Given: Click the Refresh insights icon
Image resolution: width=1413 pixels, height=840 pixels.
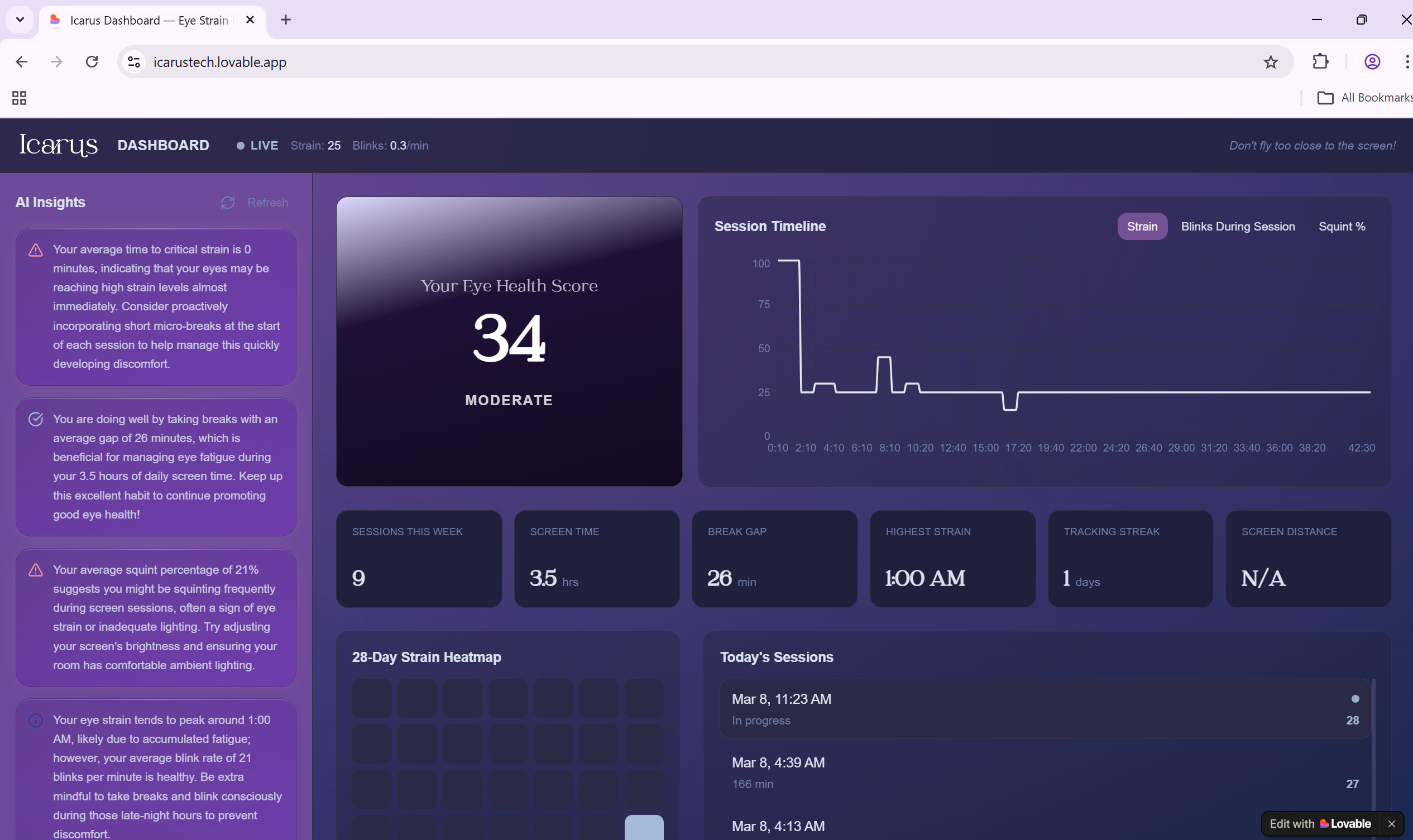Looking at the screenshot, I should pos(228,203).
